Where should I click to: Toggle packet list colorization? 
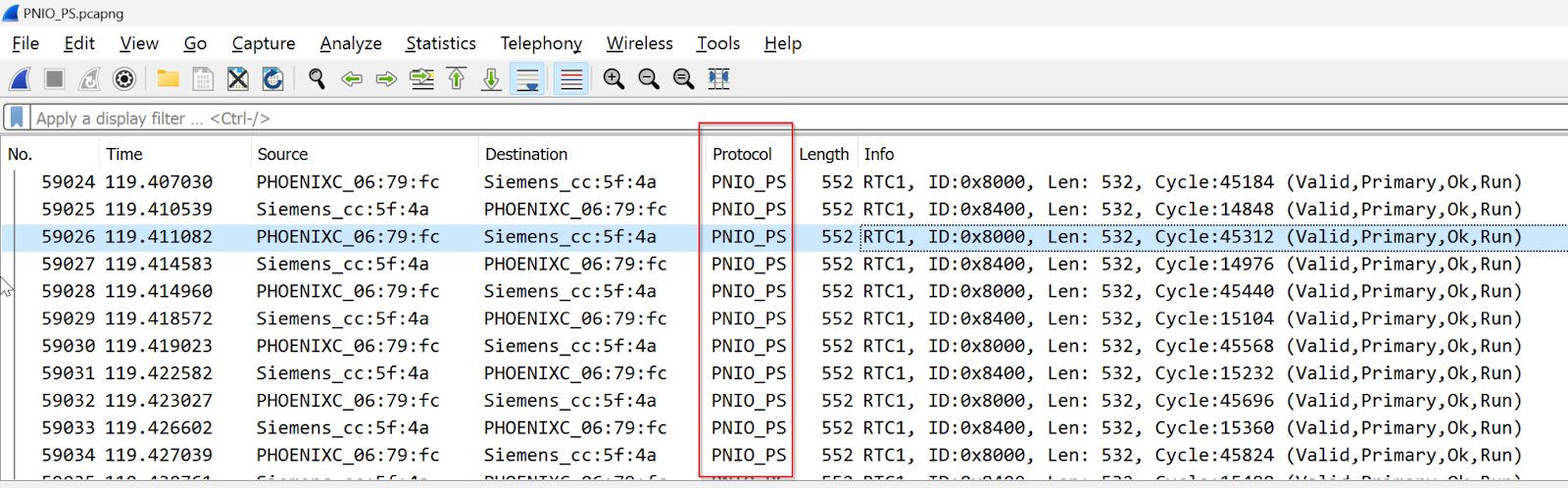click(571, 79)
